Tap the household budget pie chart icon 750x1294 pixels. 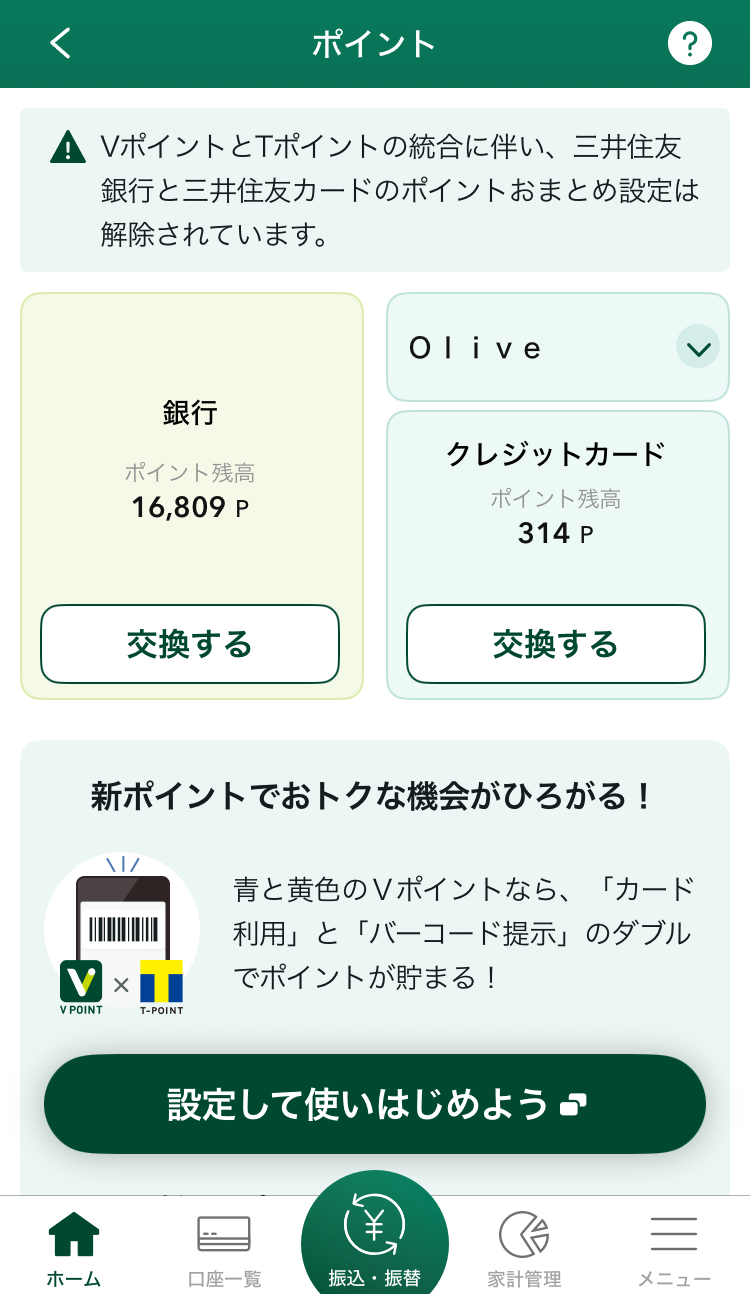pos(524,1235)
